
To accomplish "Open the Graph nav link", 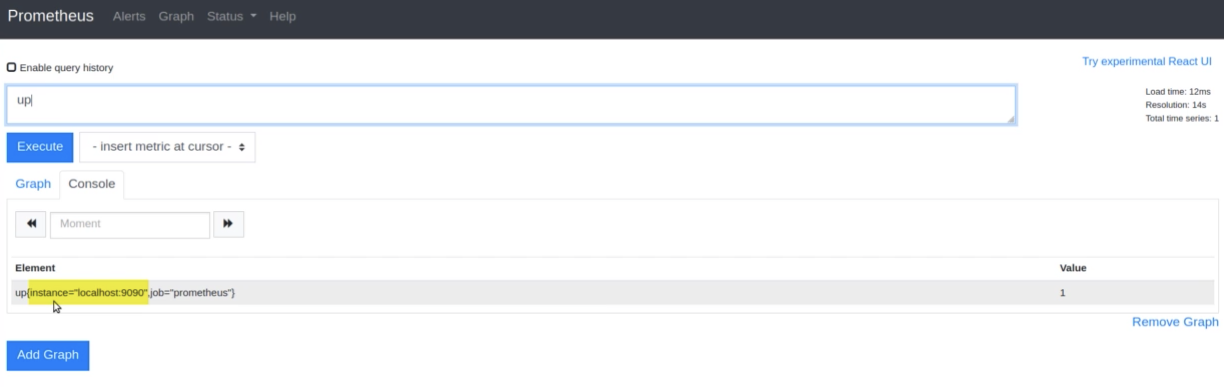I will [x=176, y=17].
